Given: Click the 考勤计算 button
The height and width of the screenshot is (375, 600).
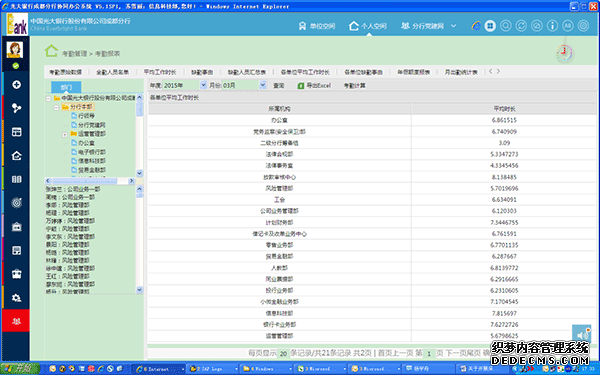Looking at the screenshot, I should 354,86.
